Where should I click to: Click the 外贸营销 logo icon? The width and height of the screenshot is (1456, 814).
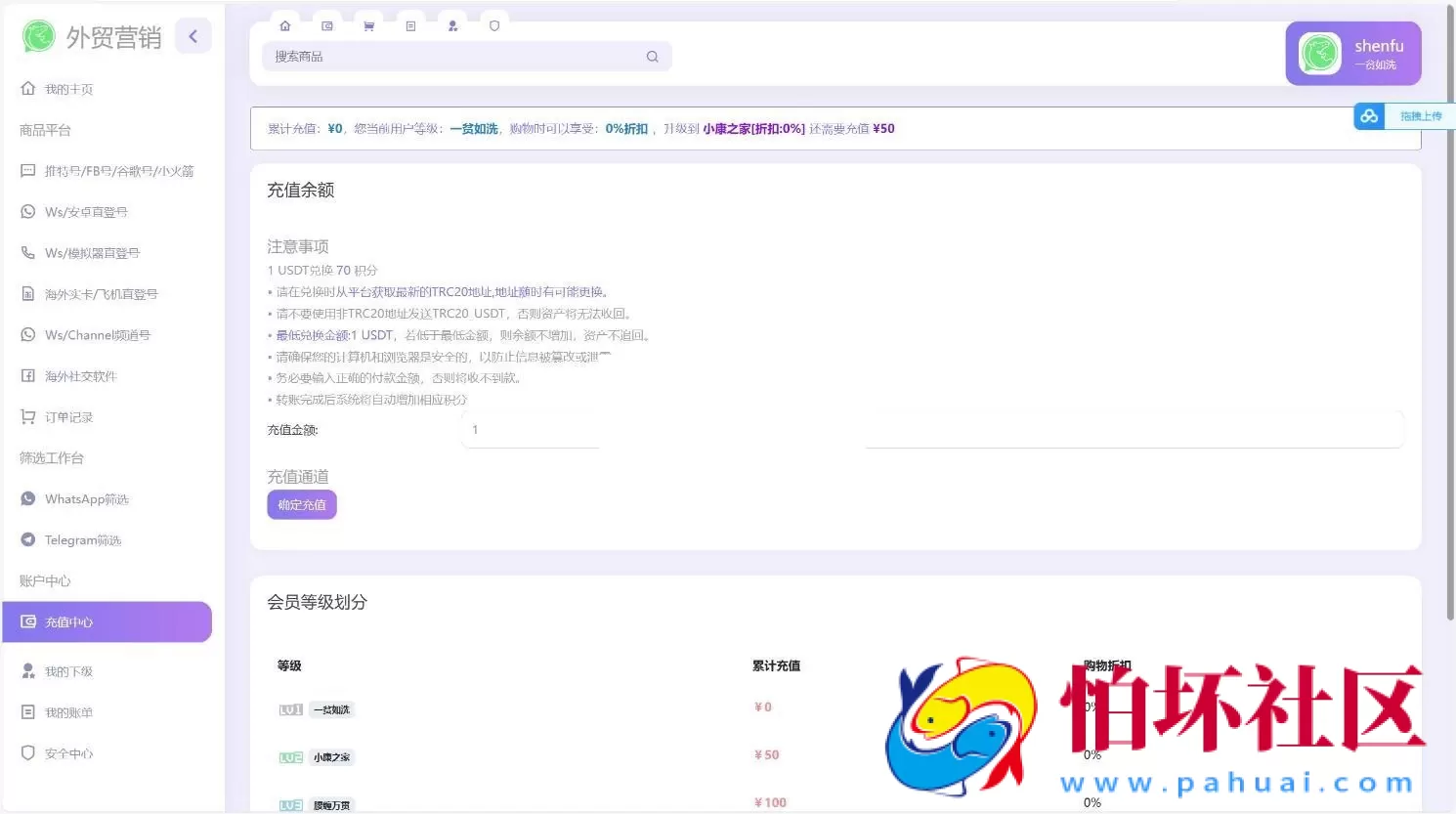pyautogui.click(x=37, y=36)
